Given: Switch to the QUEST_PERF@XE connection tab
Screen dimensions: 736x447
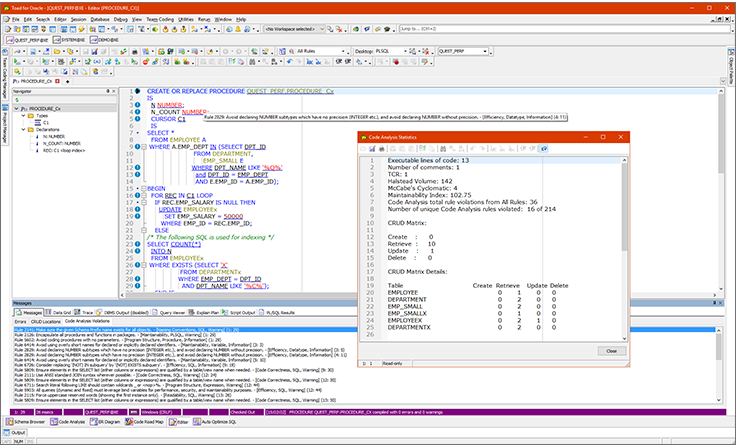Looking at the screenshot, I should click(27, 40).
